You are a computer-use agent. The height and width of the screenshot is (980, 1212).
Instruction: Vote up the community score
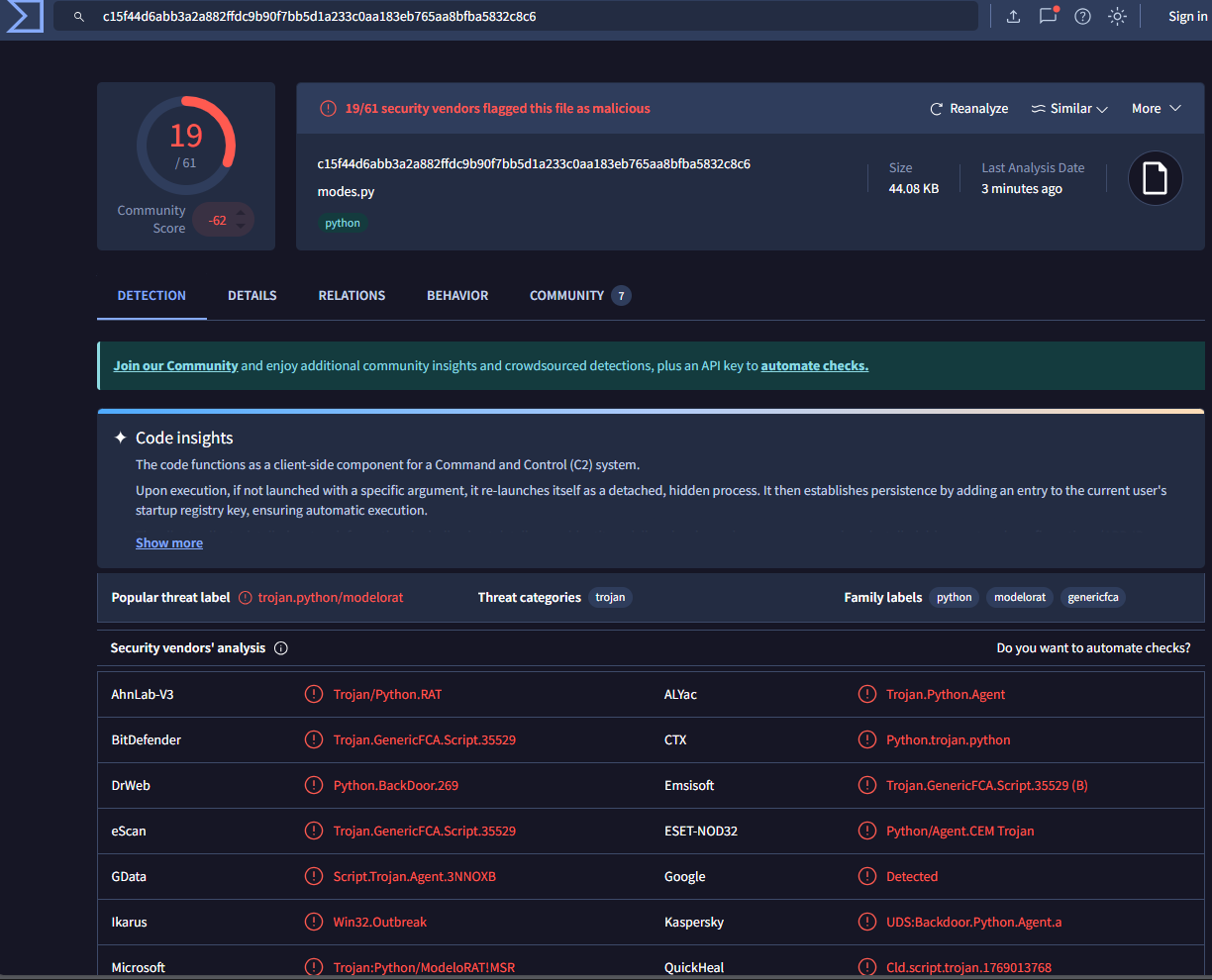(240, 212)
